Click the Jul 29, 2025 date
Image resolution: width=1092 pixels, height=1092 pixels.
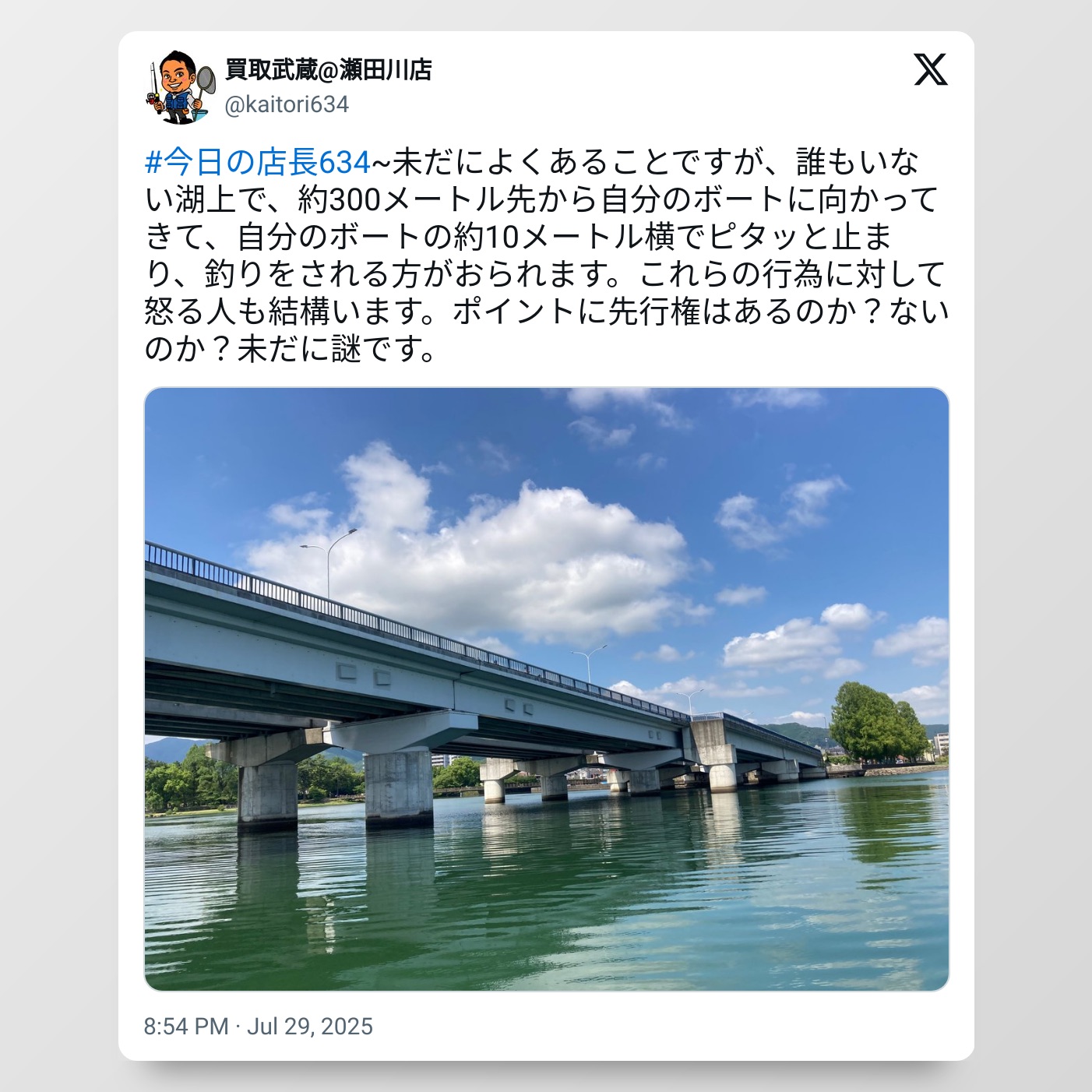[310, 1027]
